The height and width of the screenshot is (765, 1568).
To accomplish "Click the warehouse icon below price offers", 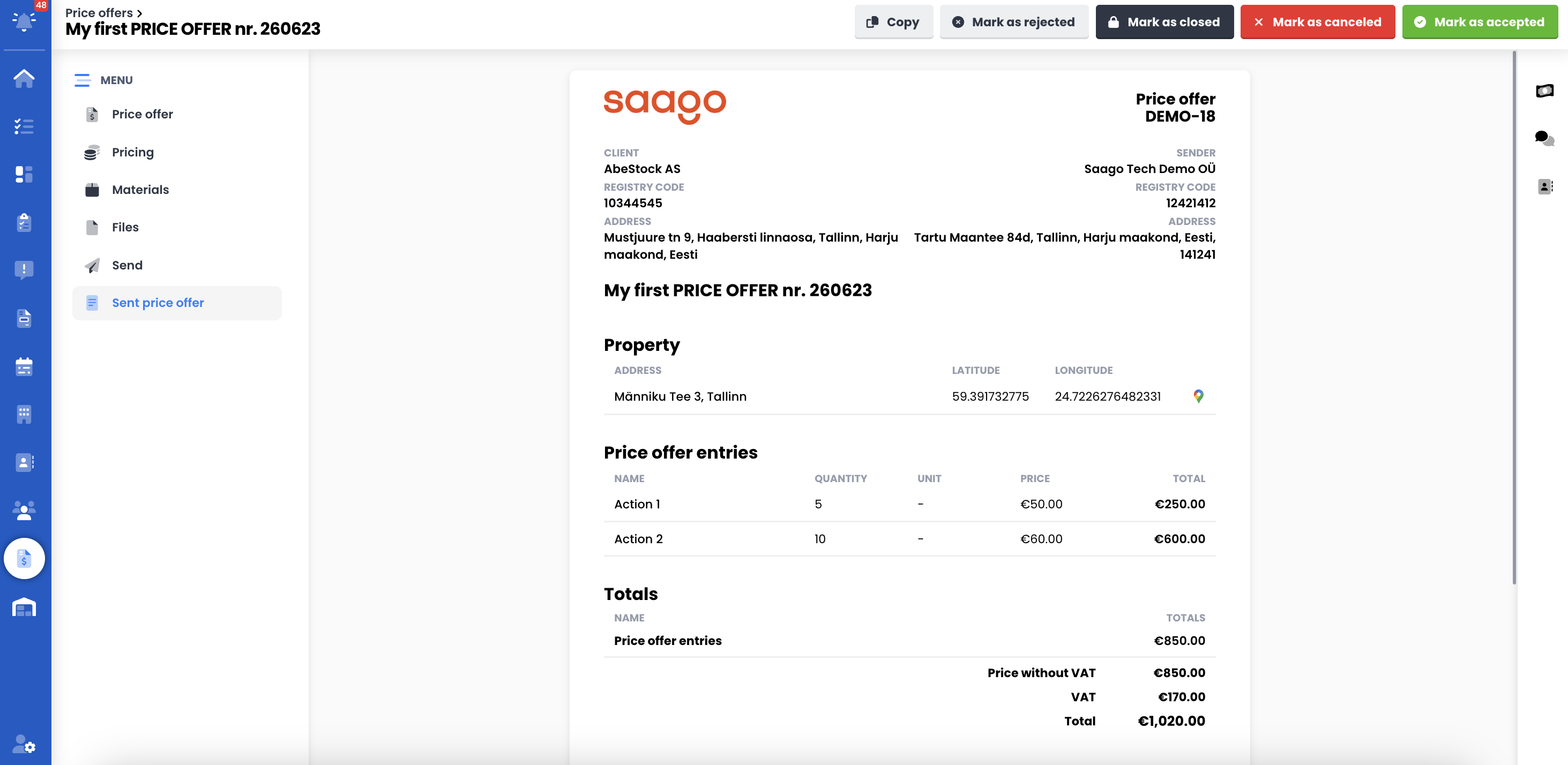I will coord(24,607).
